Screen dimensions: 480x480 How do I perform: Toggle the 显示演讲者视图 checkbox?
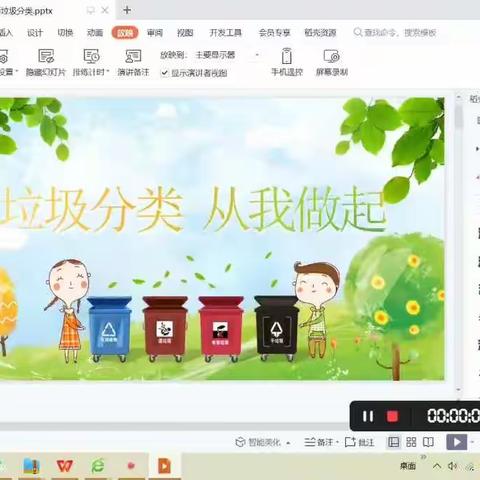(164, 73)
